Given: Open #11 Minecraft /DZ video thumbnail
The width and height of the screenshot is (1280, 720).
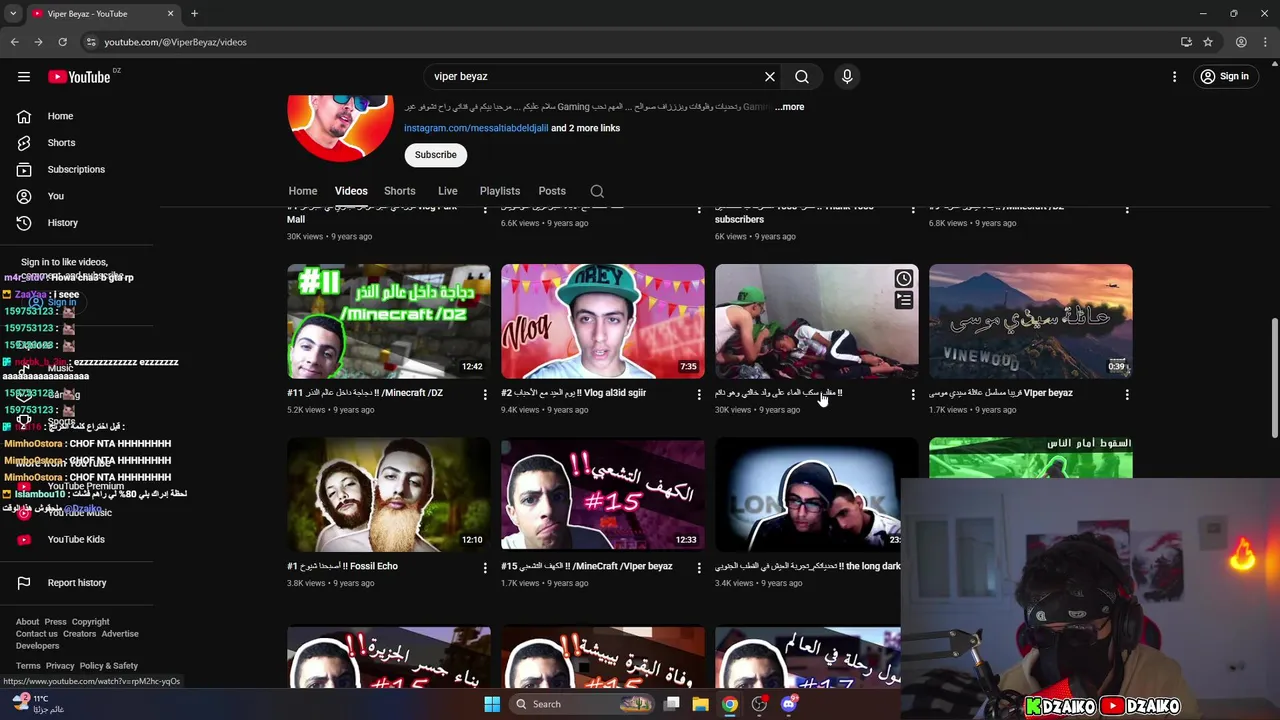Looking at the screenshot, I should (x=389, y=321).
